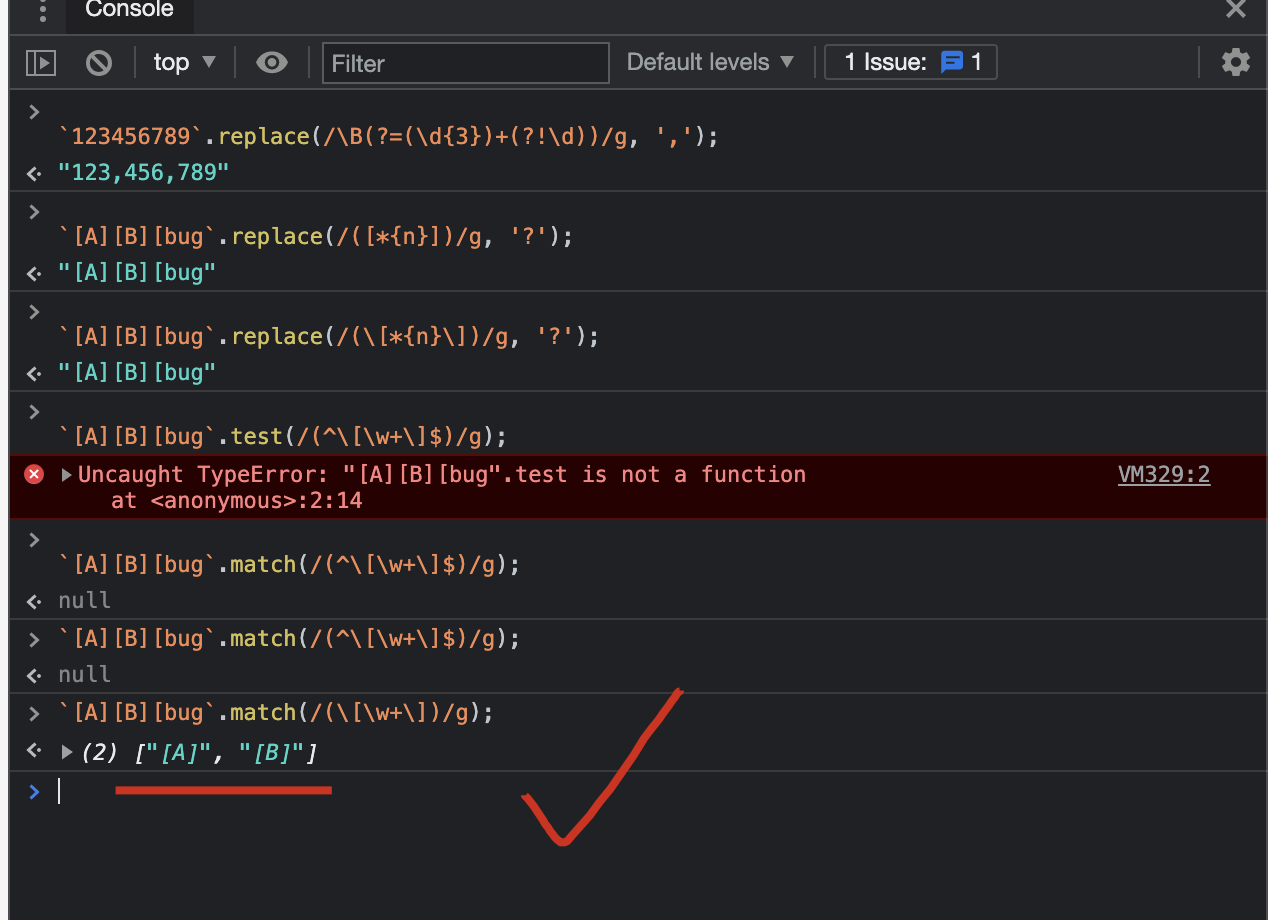The image size is (1268, 920).
Task: Click the blue console prompt chevron
Action: tap(35, 791)
